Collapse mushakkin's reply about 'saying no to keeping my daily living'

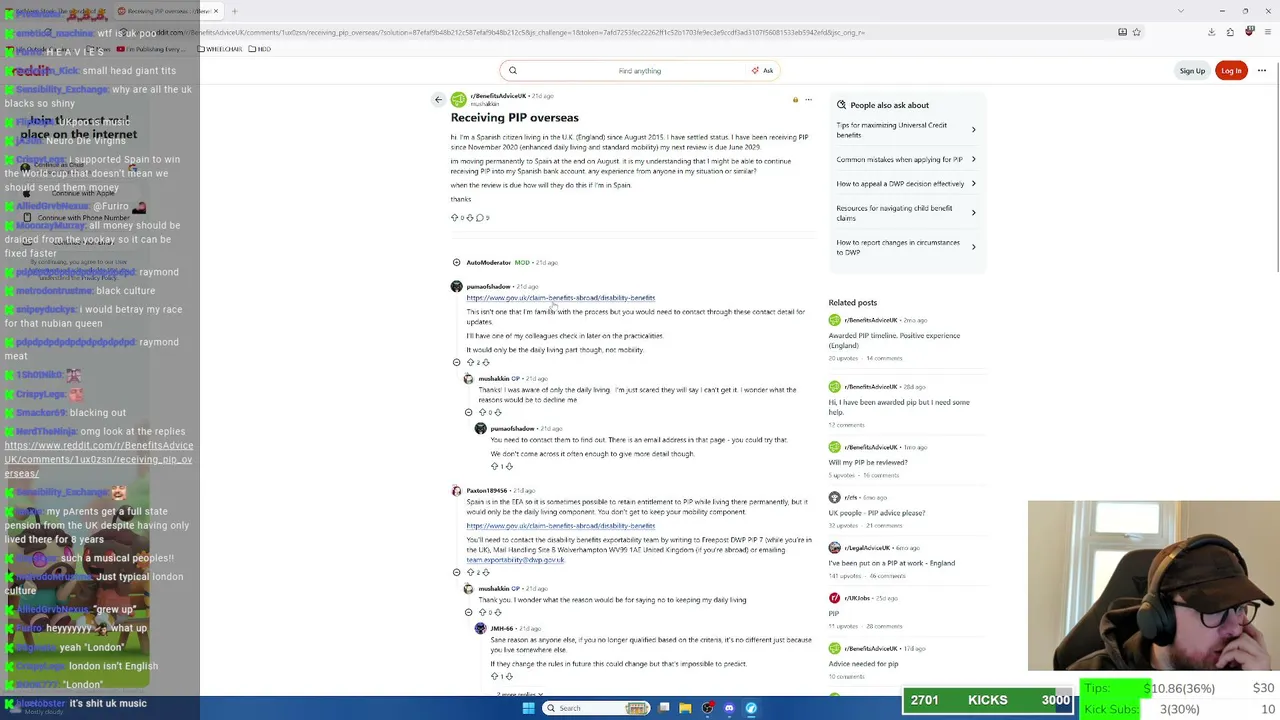(x=469, y=612)
